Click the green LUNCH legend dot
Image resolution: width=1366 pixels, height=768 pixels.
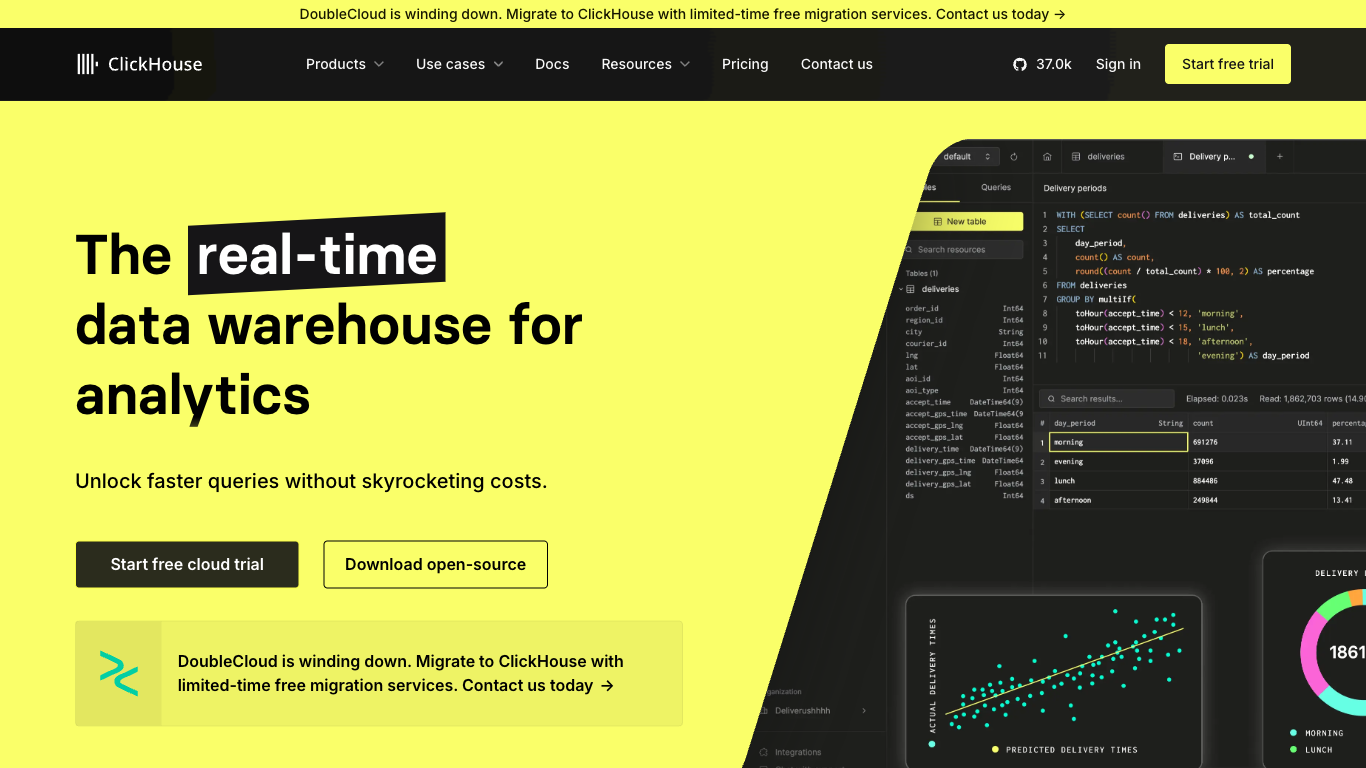(x=1293, y=749)
